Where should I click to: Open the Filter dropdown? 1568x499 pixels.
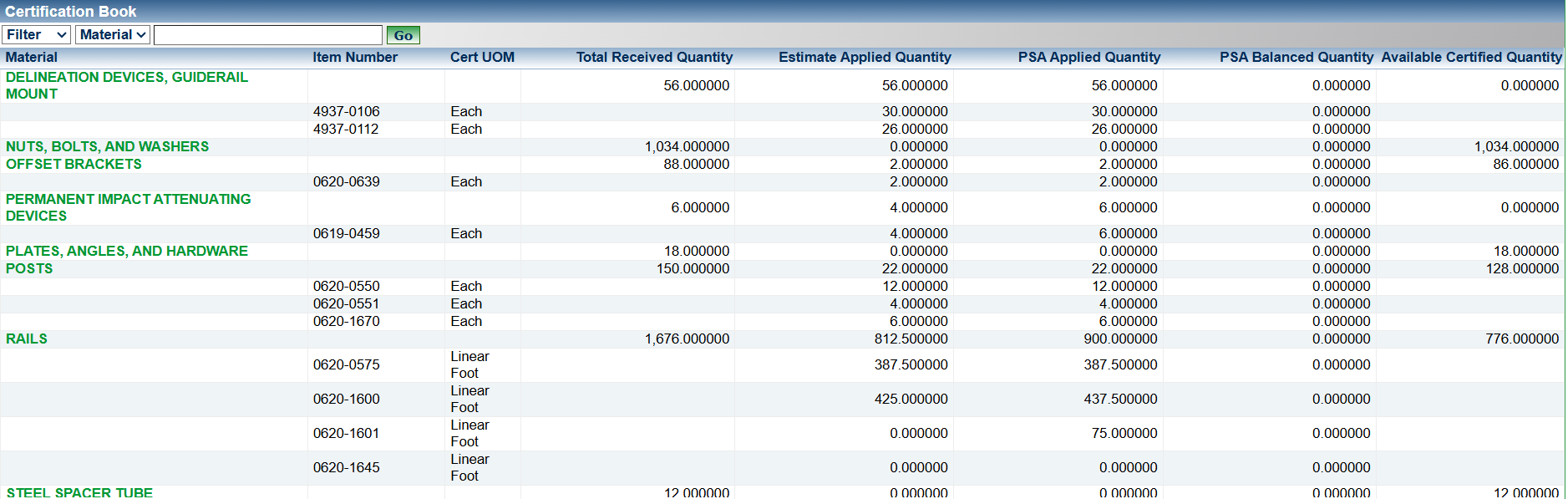pos(36,34)
